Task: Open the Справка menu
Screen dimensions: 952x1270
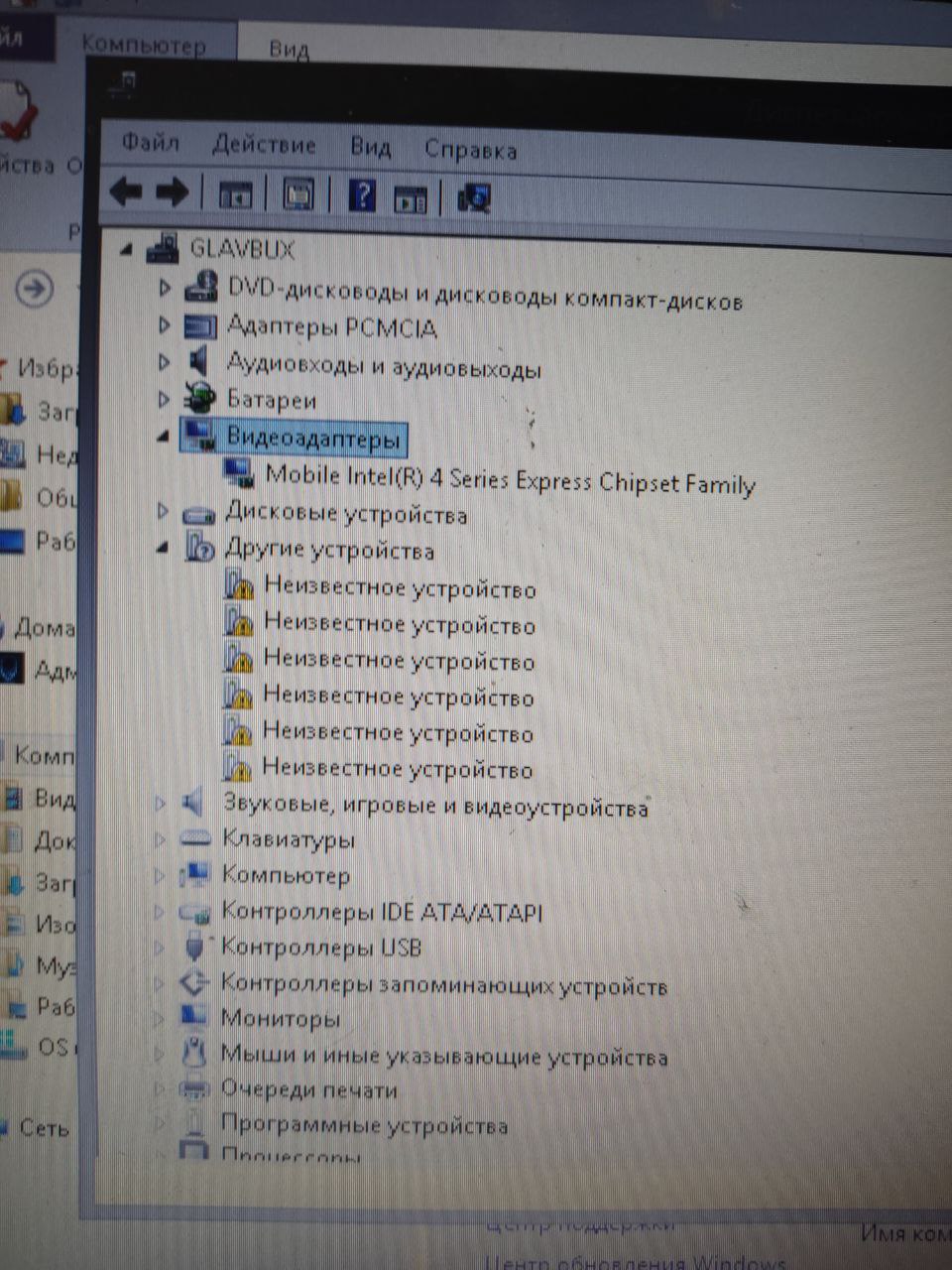Action: tap(470, 150)
